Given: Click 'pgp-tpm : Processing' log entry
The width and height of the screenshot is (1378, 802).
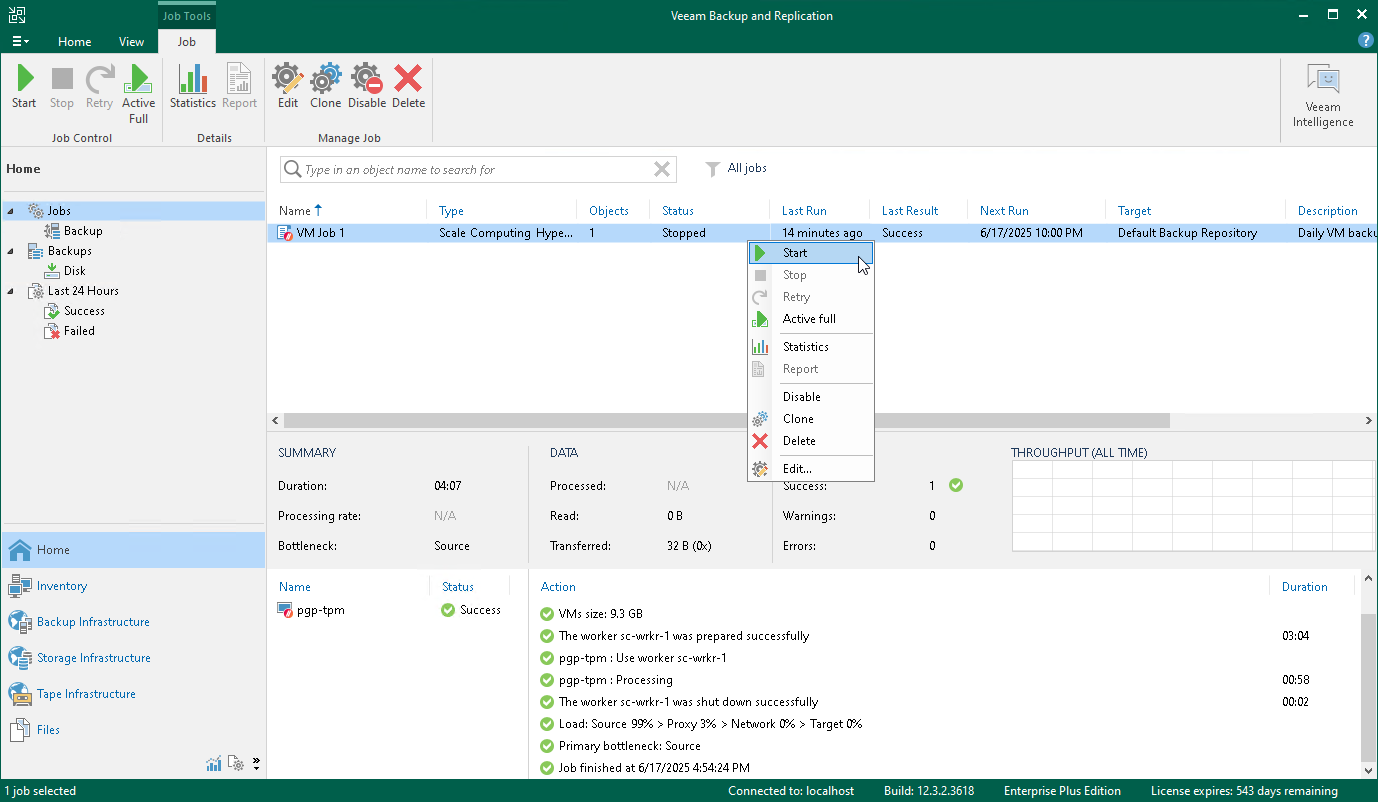Looking at the screenshot, I should coord(615,680).
